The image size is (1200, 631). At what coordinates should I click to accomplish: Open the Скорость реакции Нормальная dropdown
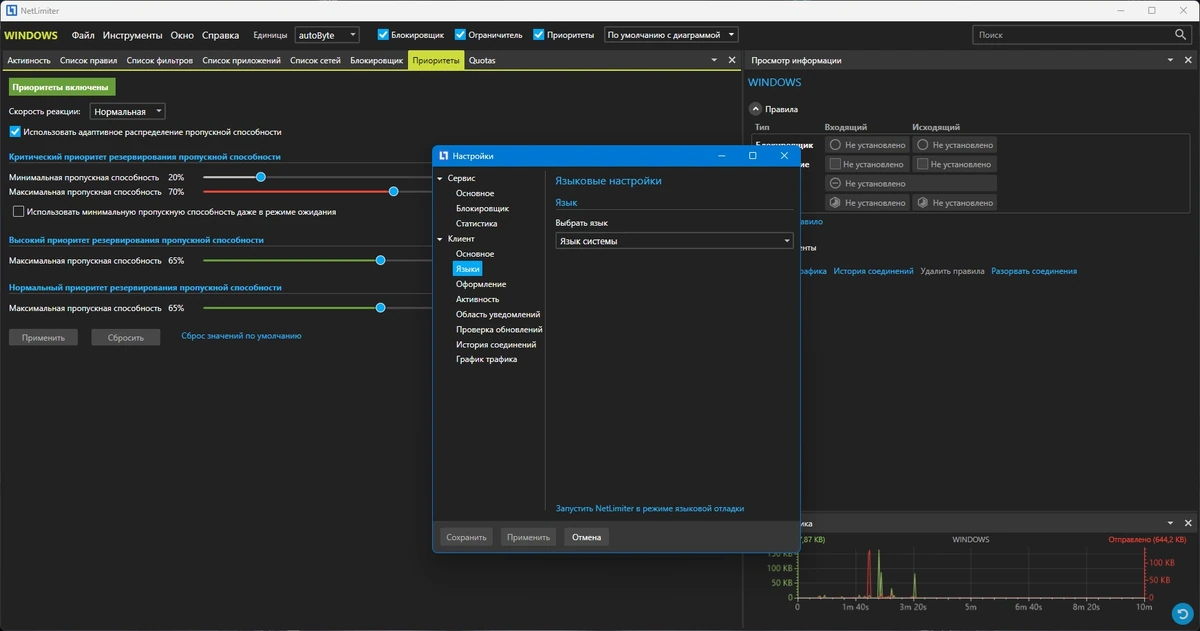pyautogui.click(x=128, y=112)
